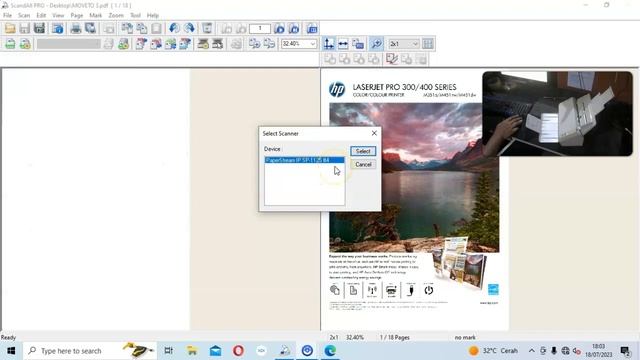Click 'Ready' in the status bar
The image size is (640, 360).
point(8,338)
